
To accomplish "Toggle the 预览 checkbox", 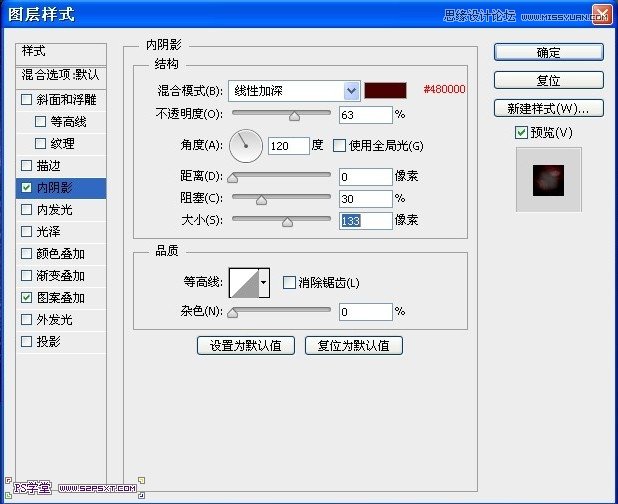I will click(521, 132).
